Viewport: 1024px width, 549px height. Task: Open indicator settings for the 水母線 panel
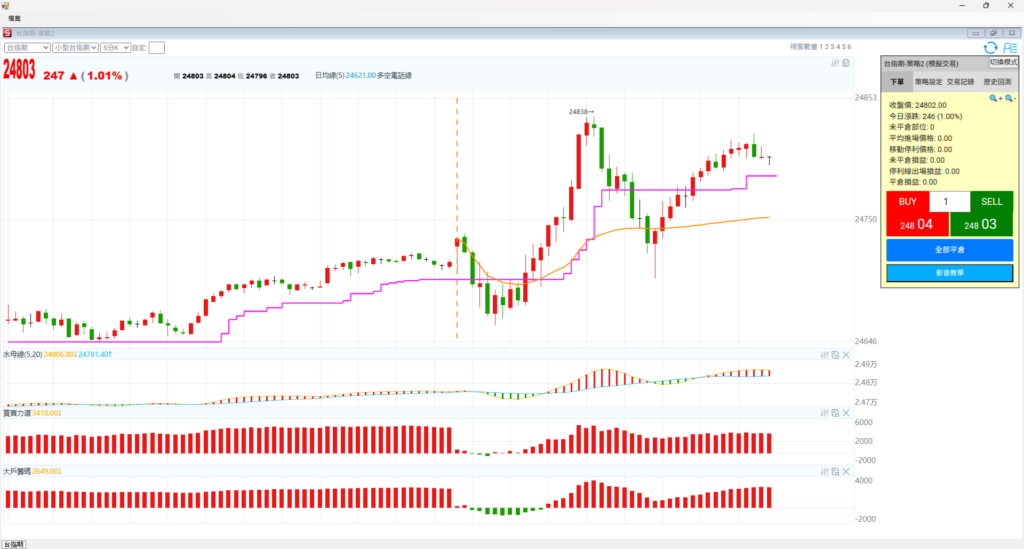coord(823,355)
